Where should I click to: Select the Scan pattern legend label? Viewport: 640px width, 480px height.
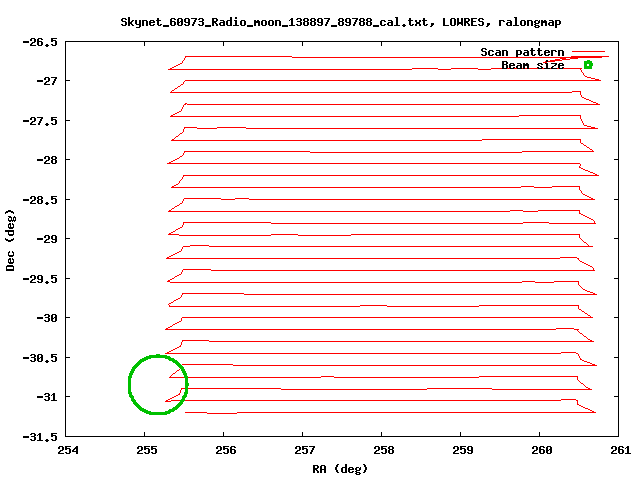(521, 52)
